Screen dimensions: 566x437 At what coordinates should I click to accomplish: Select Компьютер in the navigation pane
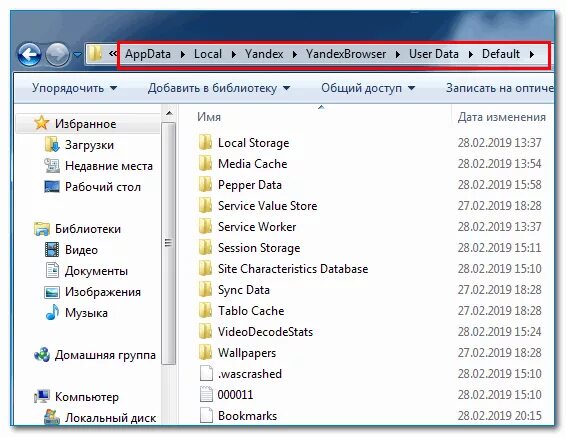tap(87, 397)
